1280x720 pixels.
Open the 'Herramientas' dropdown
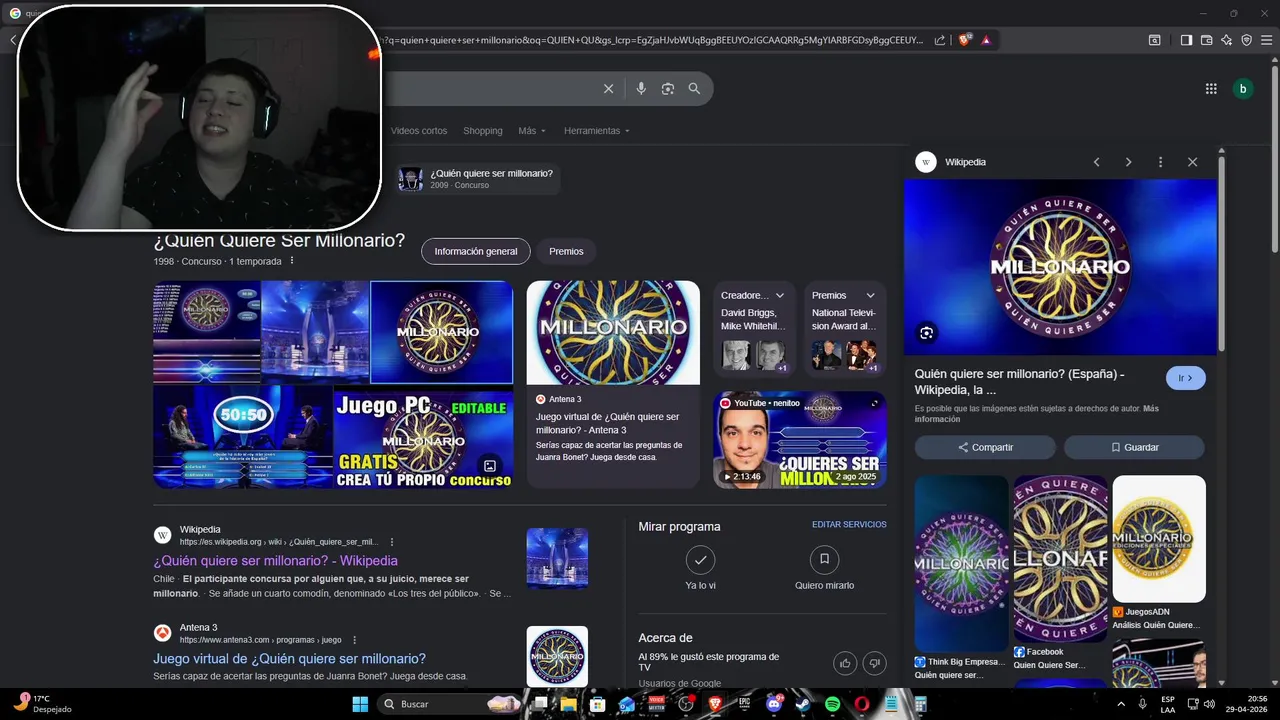[597, 131]
